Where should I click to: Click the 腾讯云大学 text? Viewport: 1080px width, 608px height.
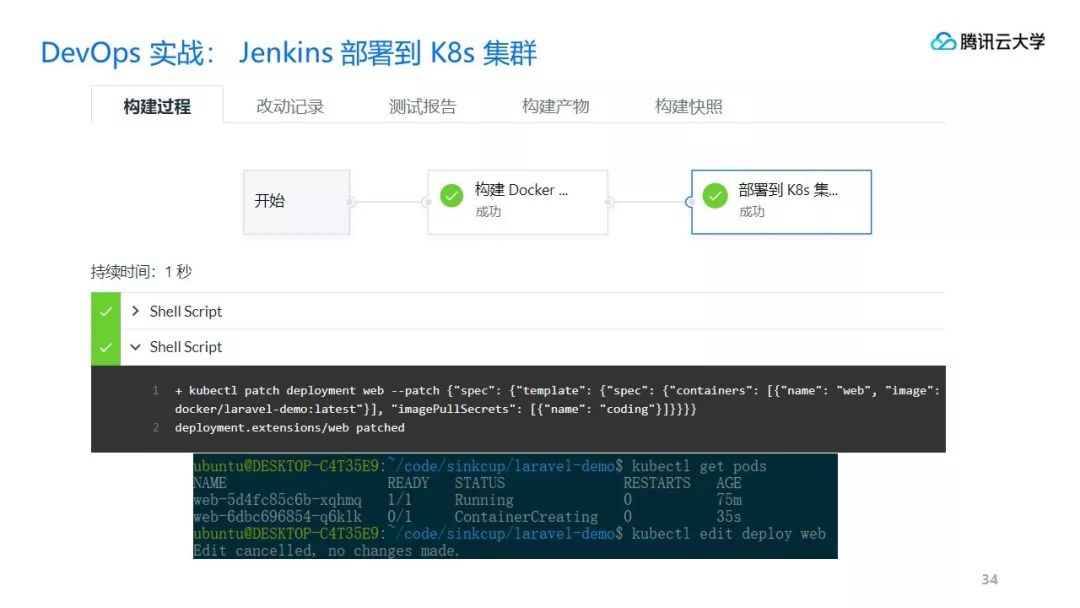1002,42
